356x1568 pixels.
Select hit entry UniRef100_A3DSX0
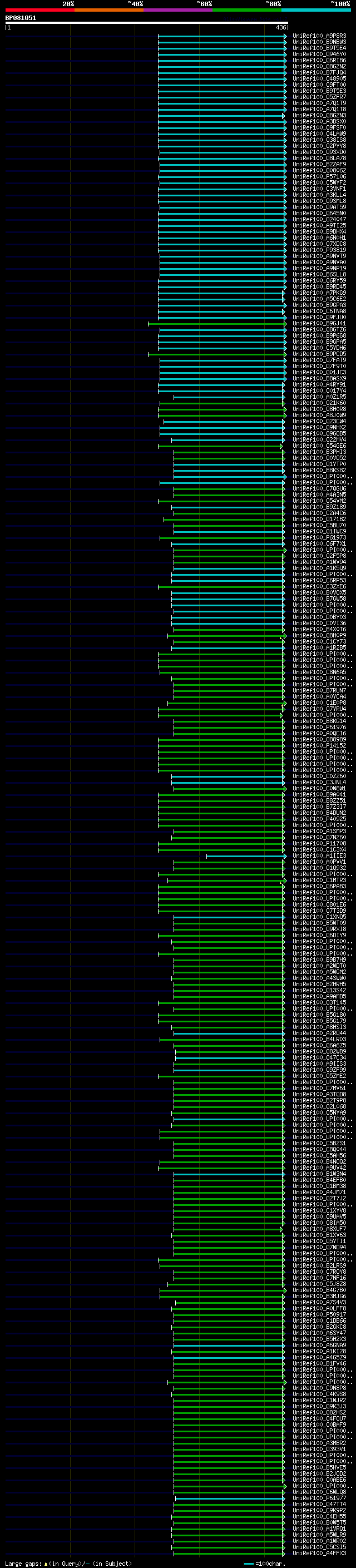[x=319, y=122]
